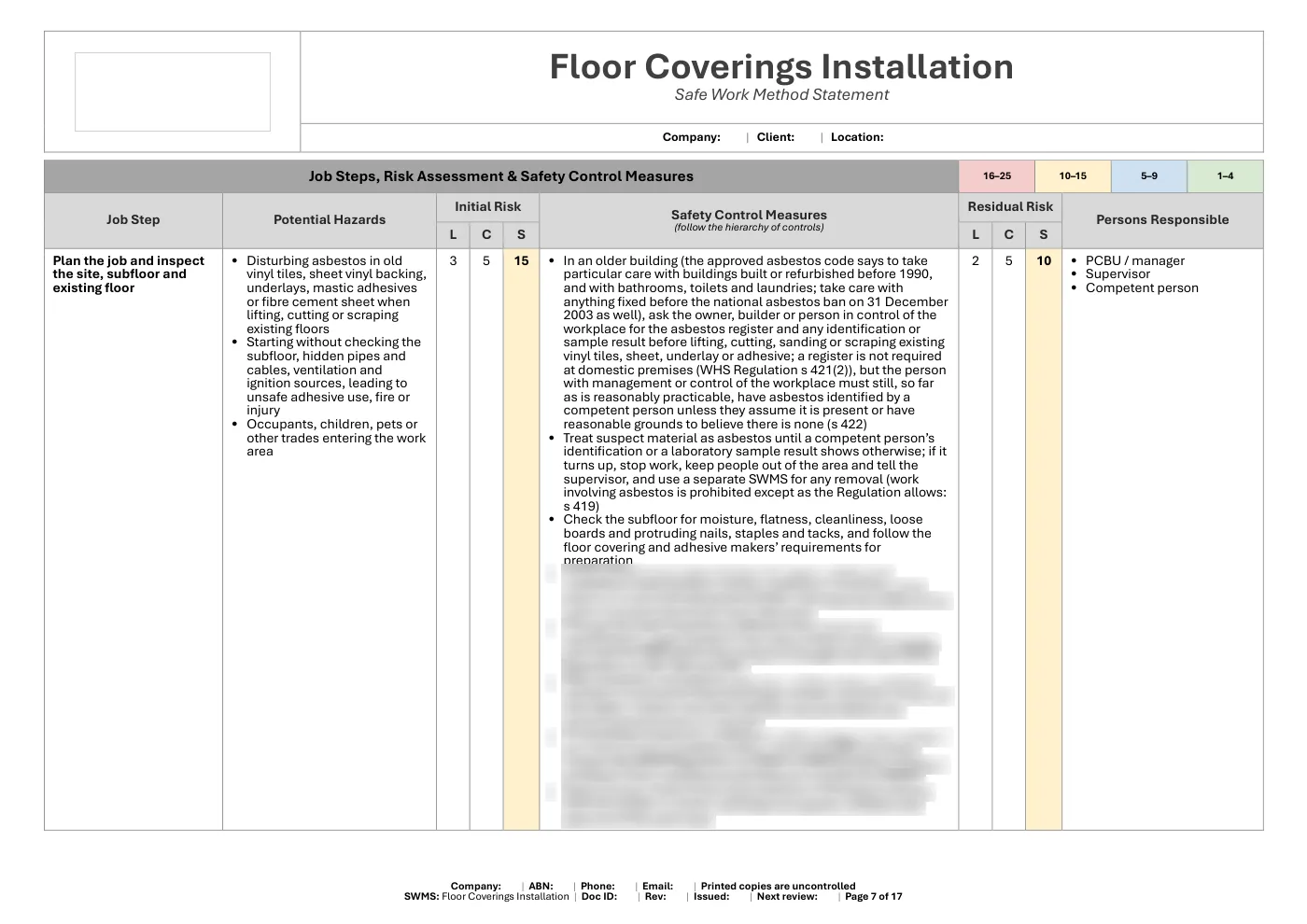
Task: Click the 'ABN:' field in the footer
Action: [541, 887]
